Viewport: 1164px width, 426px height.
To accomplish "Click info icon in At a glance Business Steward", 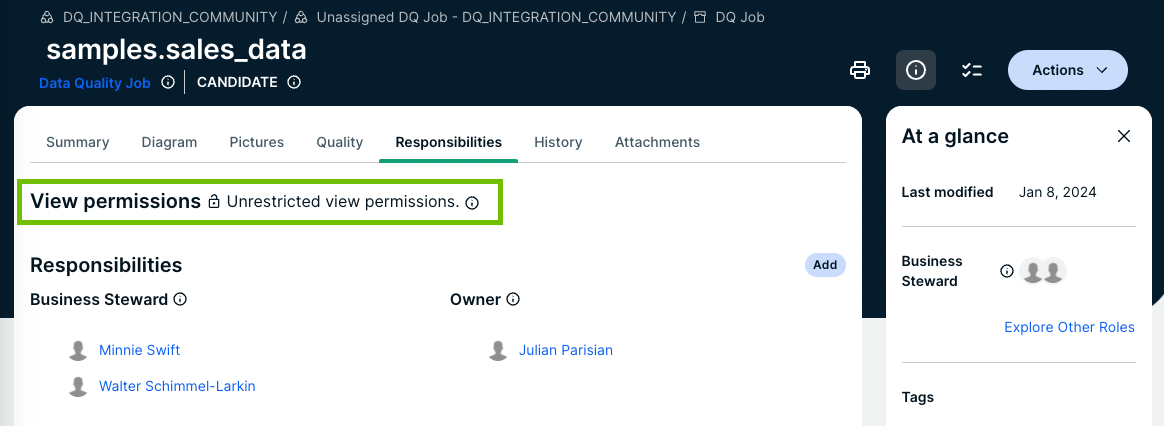I will coord(1007,271).
